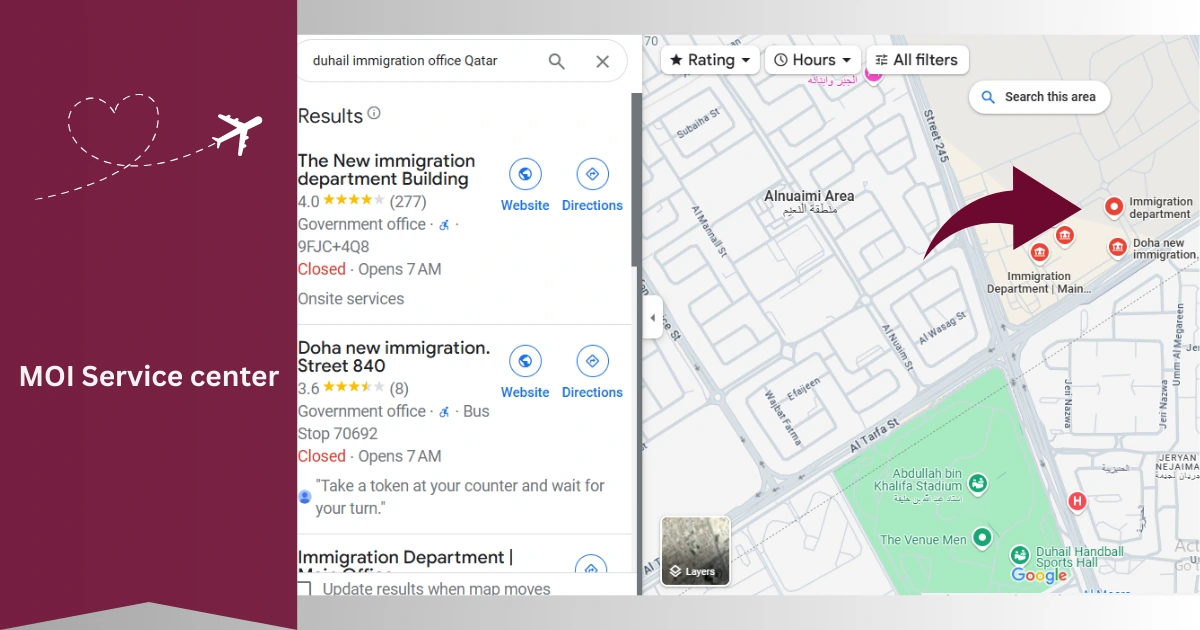The width and height of the screenshot is (1200, 630).
Task: Open The New immigration department Building result
Action: point(387,170)
